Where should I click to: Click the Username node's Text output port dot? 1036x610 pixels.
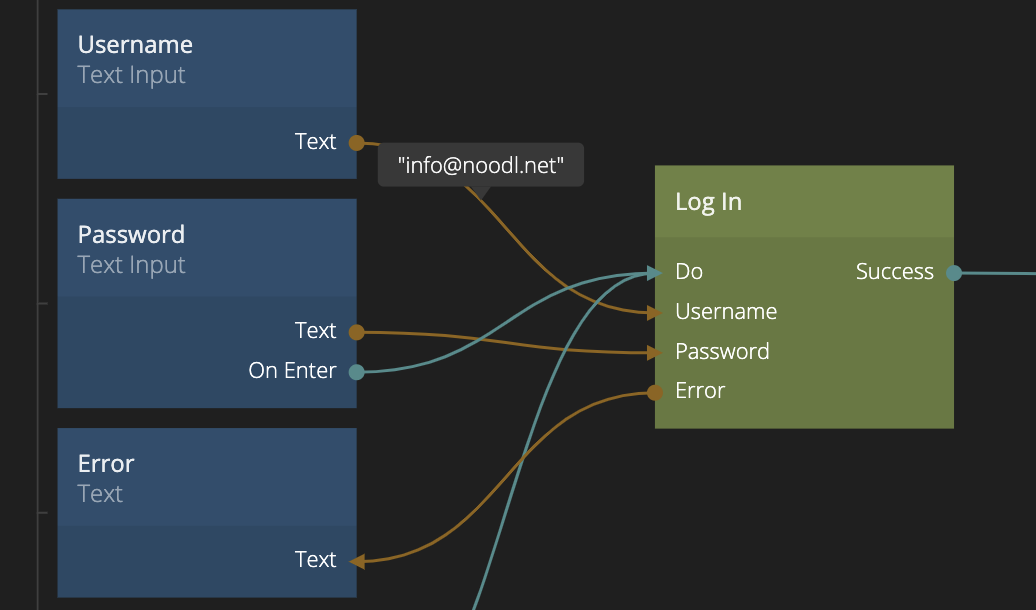point(356,143)
